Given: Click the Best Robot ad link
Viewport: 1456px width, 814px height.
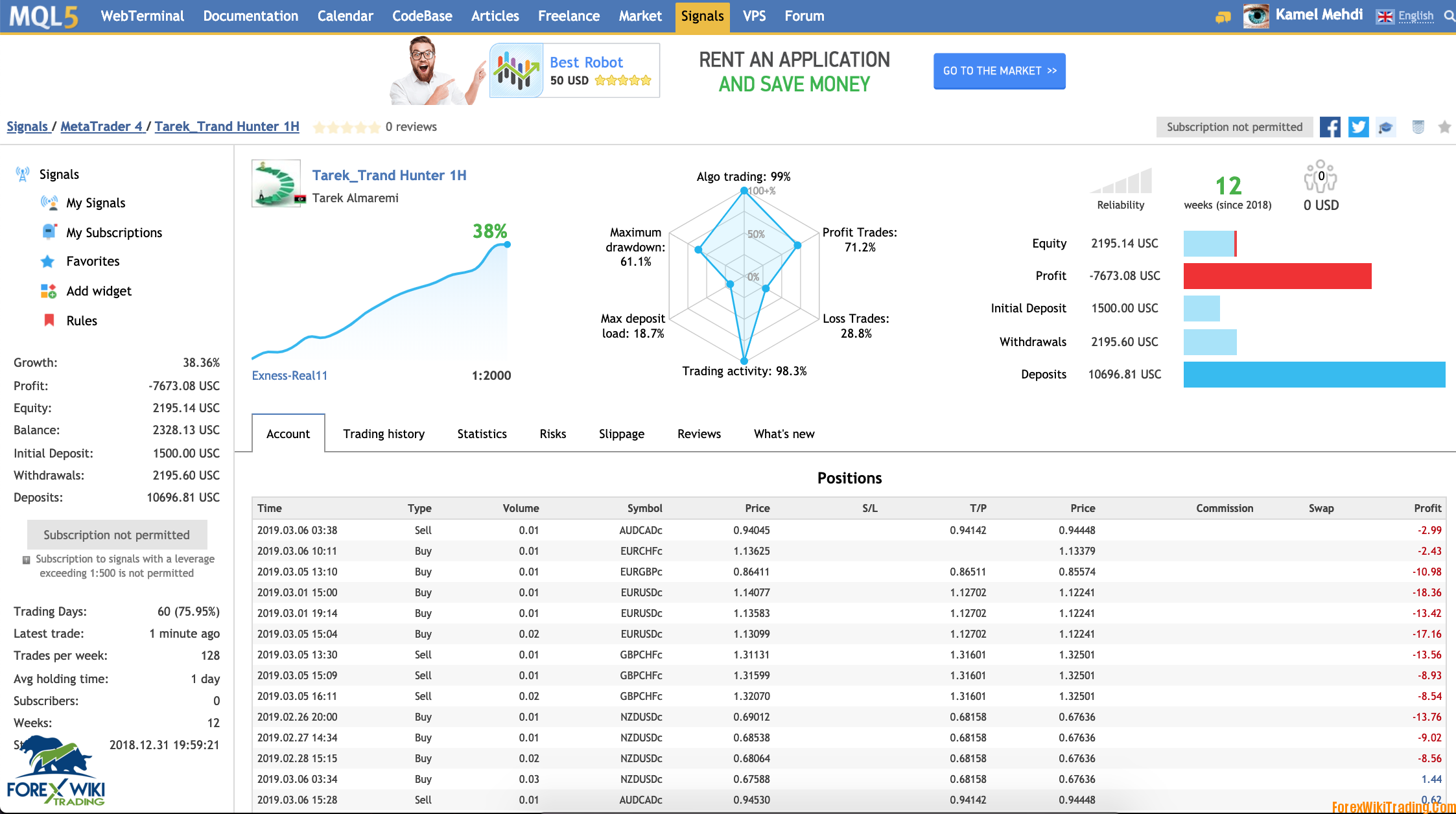Looking at the screenshot, I should pyautogui.click(x=586, y=62).
